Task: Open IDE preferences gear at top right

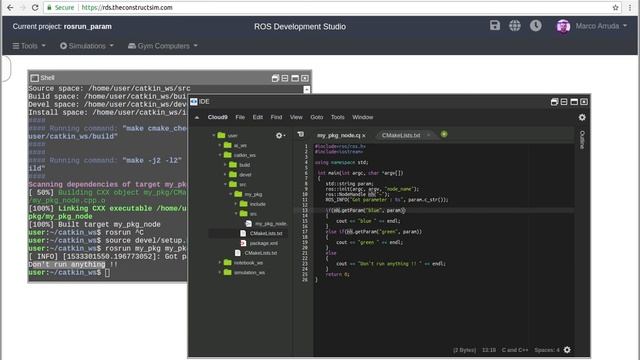Action: 582,117
